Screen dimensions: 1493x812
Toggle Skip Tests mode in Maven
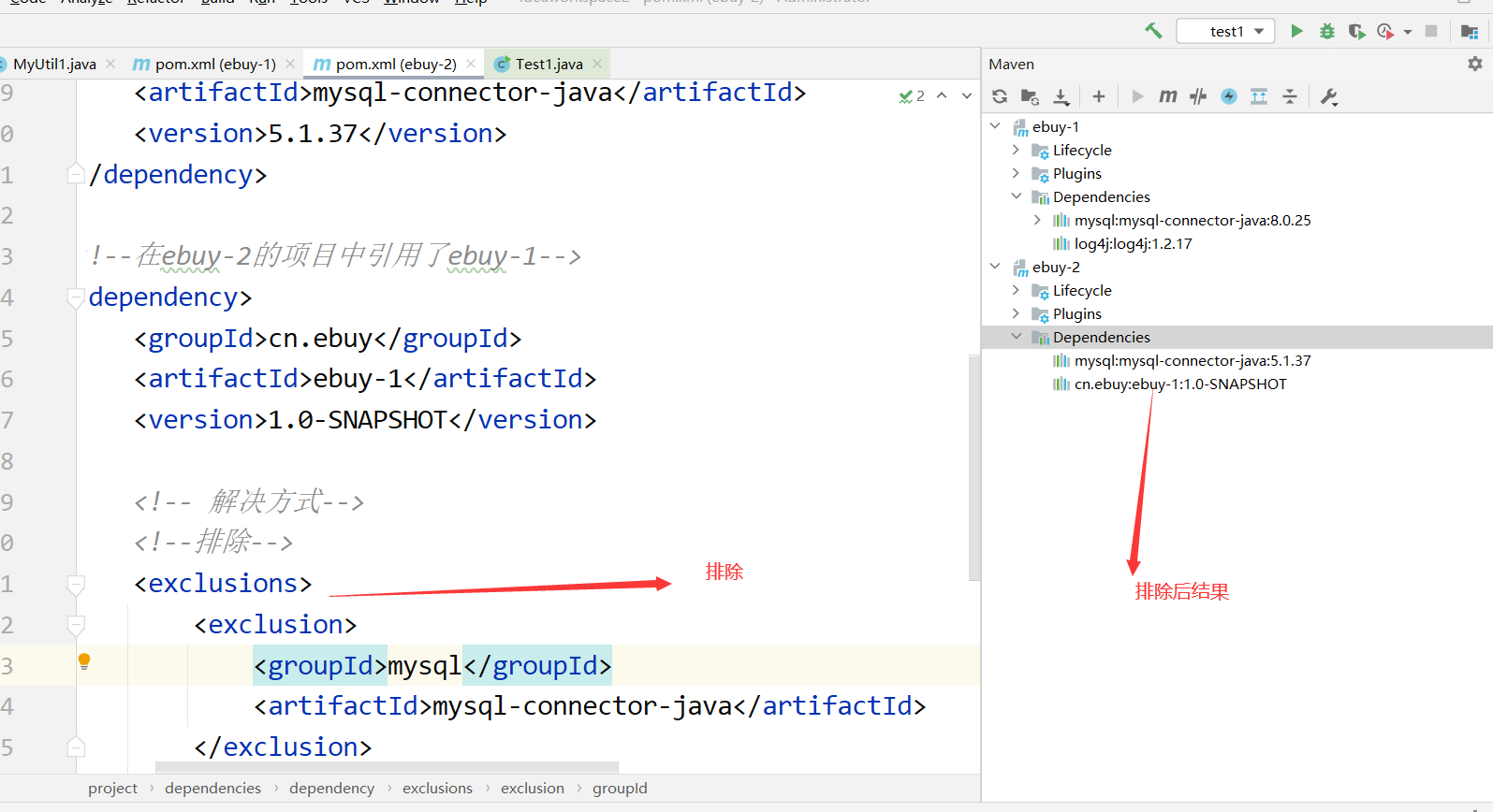tap(1198, 96)
